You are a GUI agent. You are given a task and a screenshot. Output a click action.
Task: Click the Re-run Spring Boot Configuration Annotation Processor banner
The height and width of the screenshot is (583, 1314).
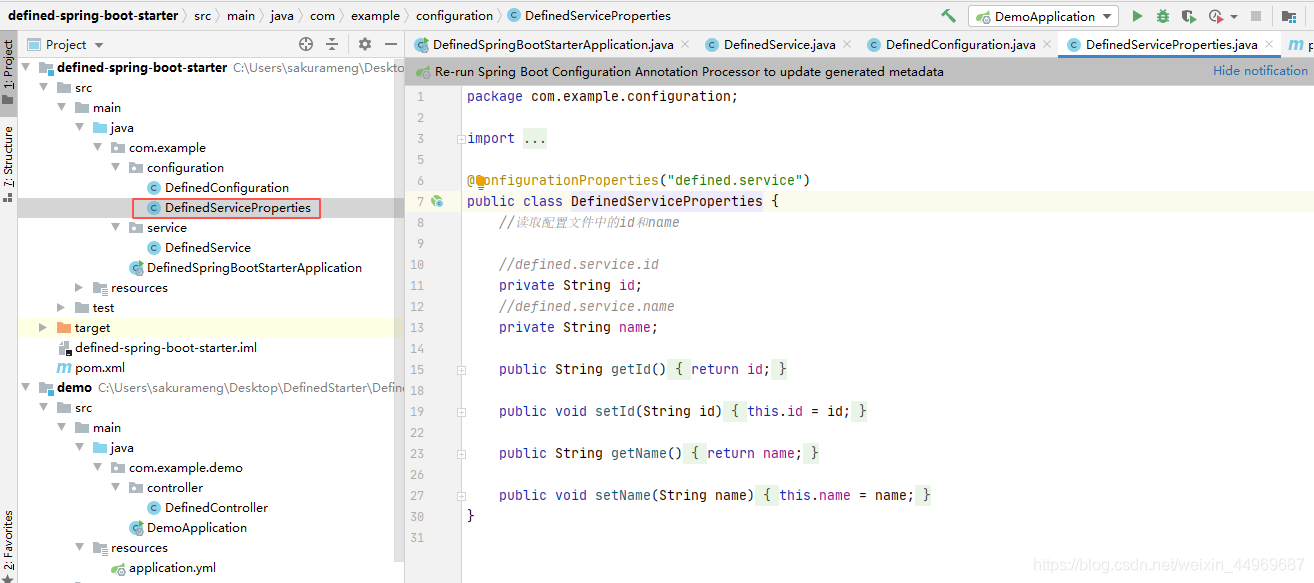coord(689,72)
